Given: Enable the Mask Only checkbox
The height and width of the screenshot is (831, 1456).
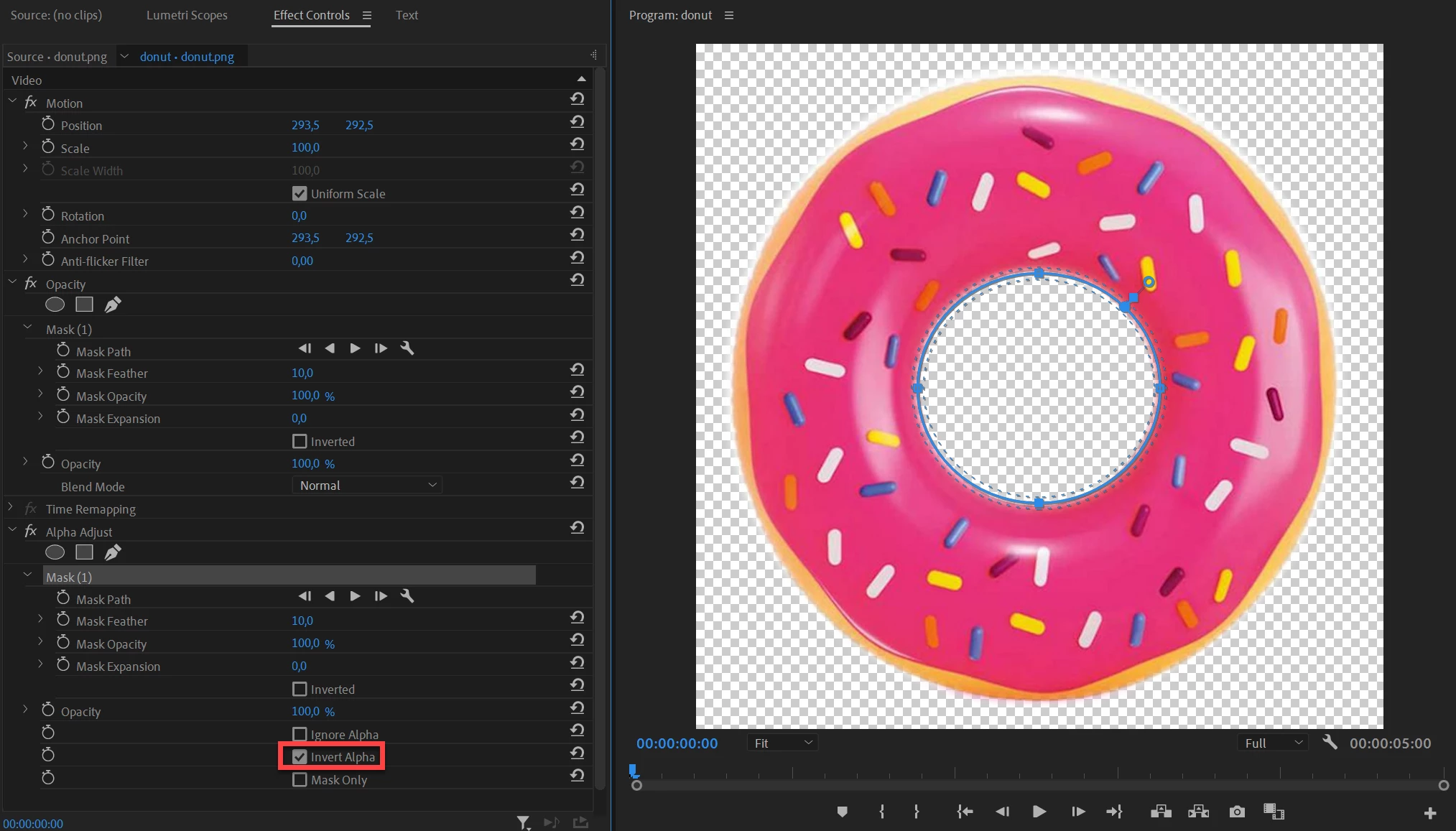Looking at the screenshot, I should click(x=300, y=780).
